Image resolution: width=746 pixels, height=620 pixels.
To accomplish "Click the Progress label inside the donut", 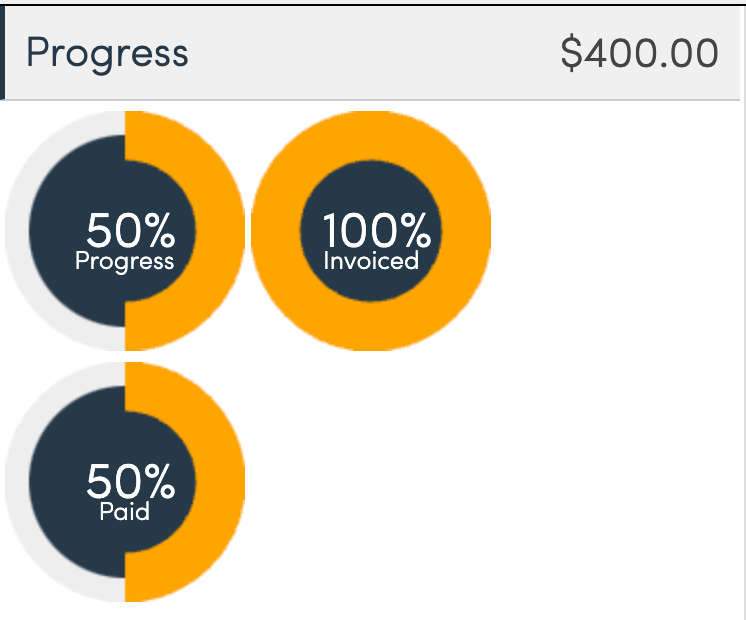I will click(x=125, y=262).
